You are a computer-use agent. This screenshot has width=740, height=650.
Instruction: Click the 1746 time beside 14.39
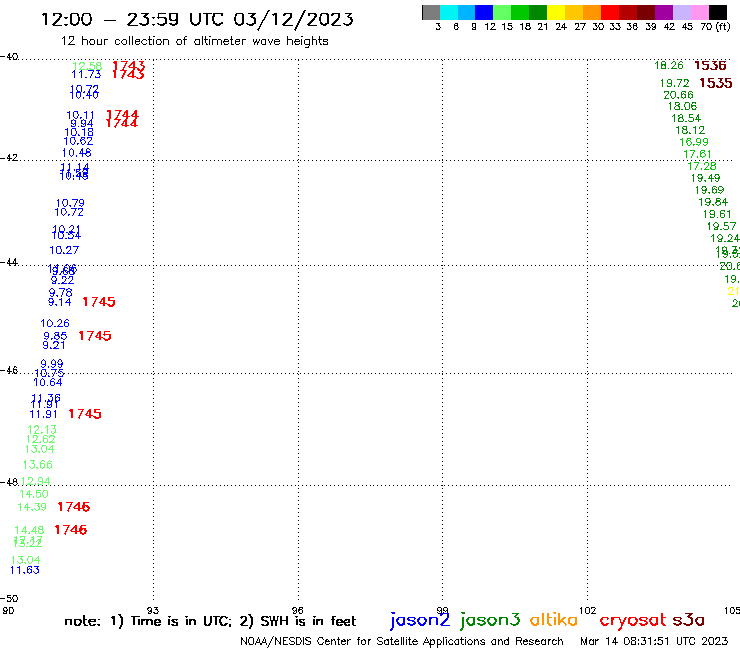74,507
